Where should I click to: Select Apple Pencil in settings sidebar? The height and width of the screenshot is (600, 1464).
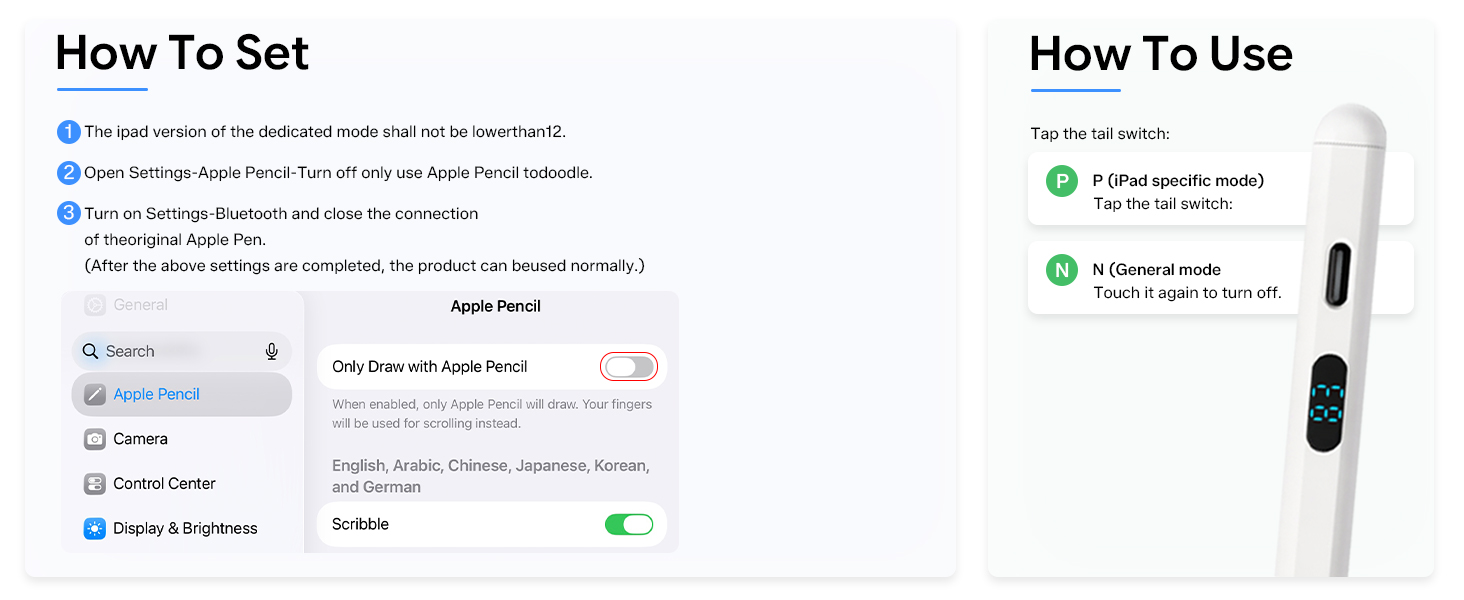[182, 394]
